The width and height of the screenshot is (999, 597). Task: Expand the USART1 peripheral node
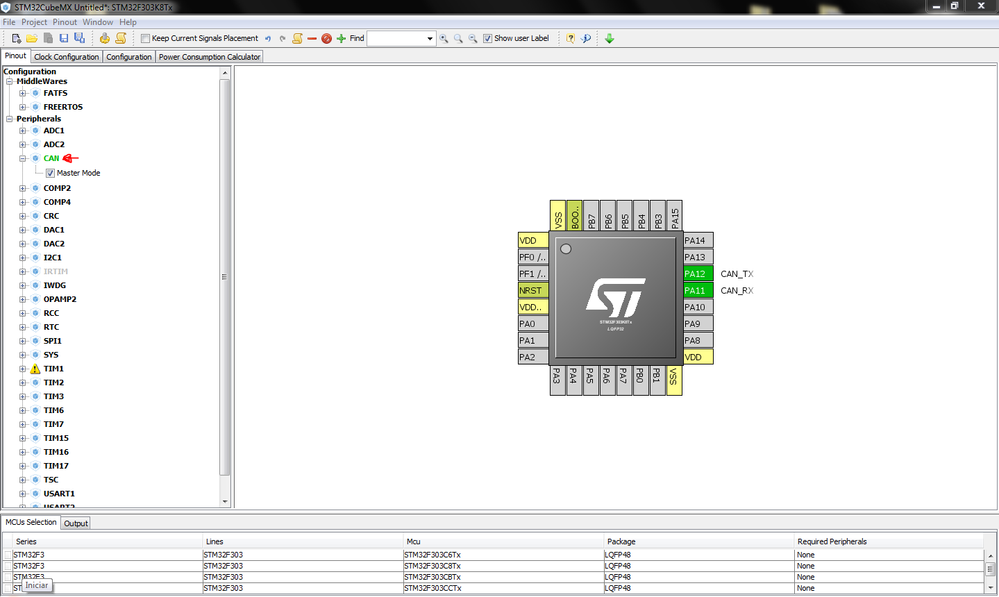click(x=22, y=494)
